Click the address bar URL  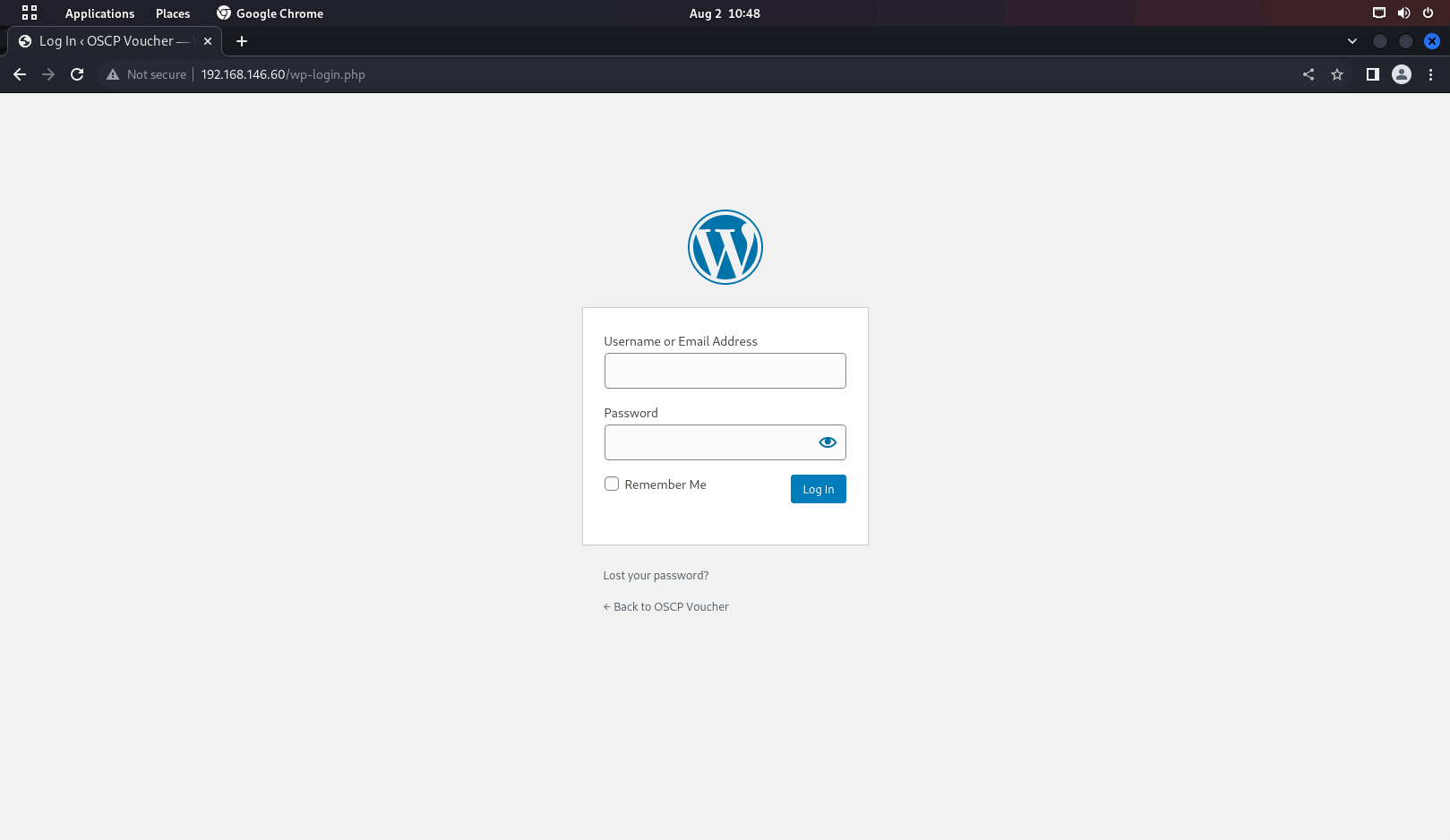(283, 74)
